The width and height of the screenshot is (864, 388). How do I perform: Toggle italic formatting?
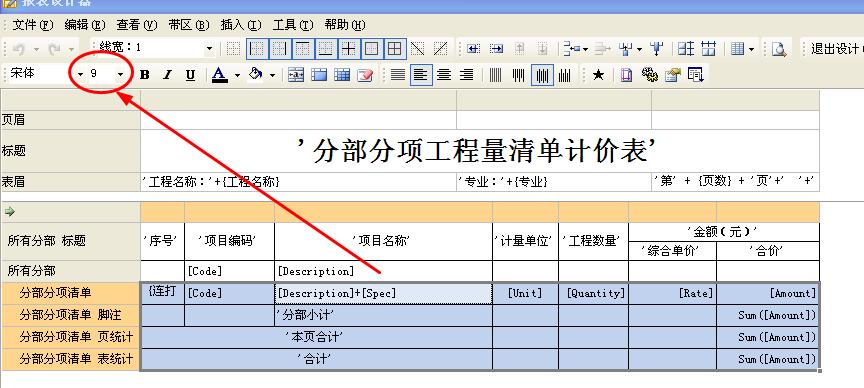pyautogui.click(x=168, y=75)
